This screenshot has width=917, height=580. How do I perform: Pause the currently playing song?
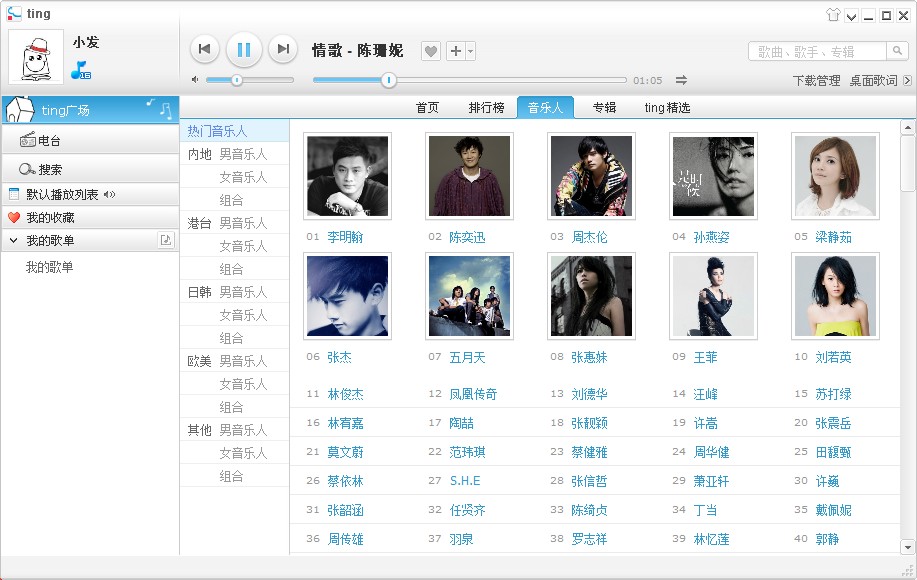pyautogui.click(x=244, y=49)
